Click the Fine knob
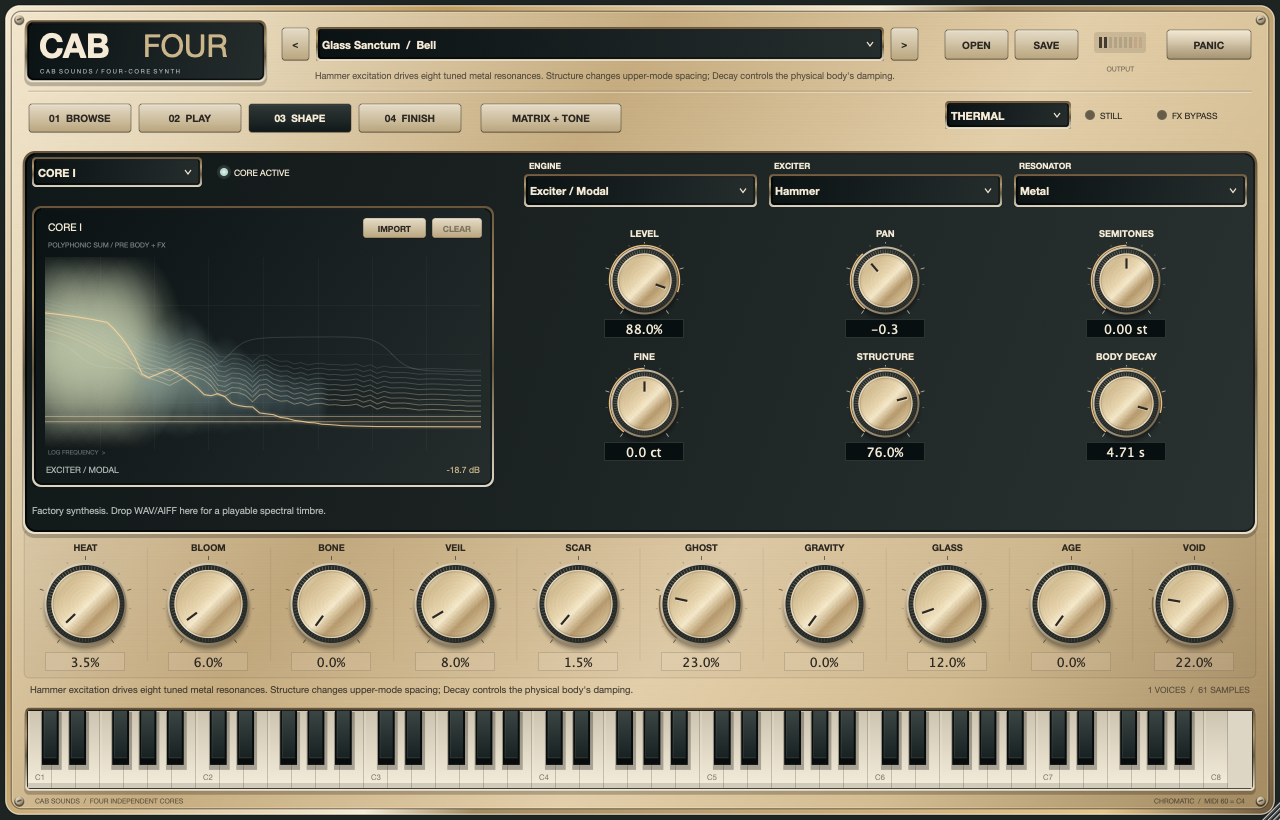This screenshot has width=1280, height=820. (644, 402)
